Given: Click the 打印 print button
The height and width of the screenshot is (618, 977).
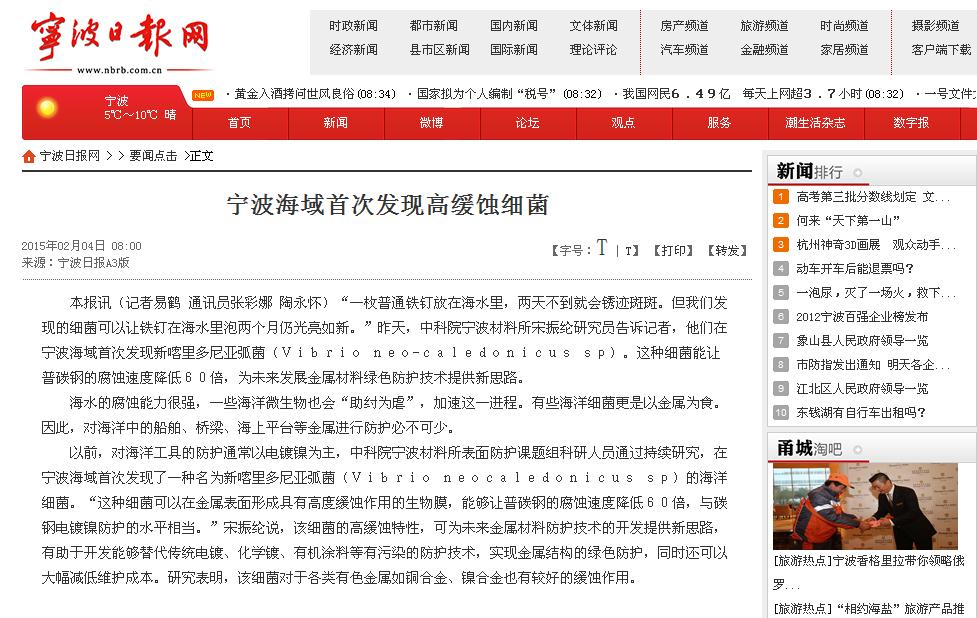Looking at the screenshot, I should (674, 250).
